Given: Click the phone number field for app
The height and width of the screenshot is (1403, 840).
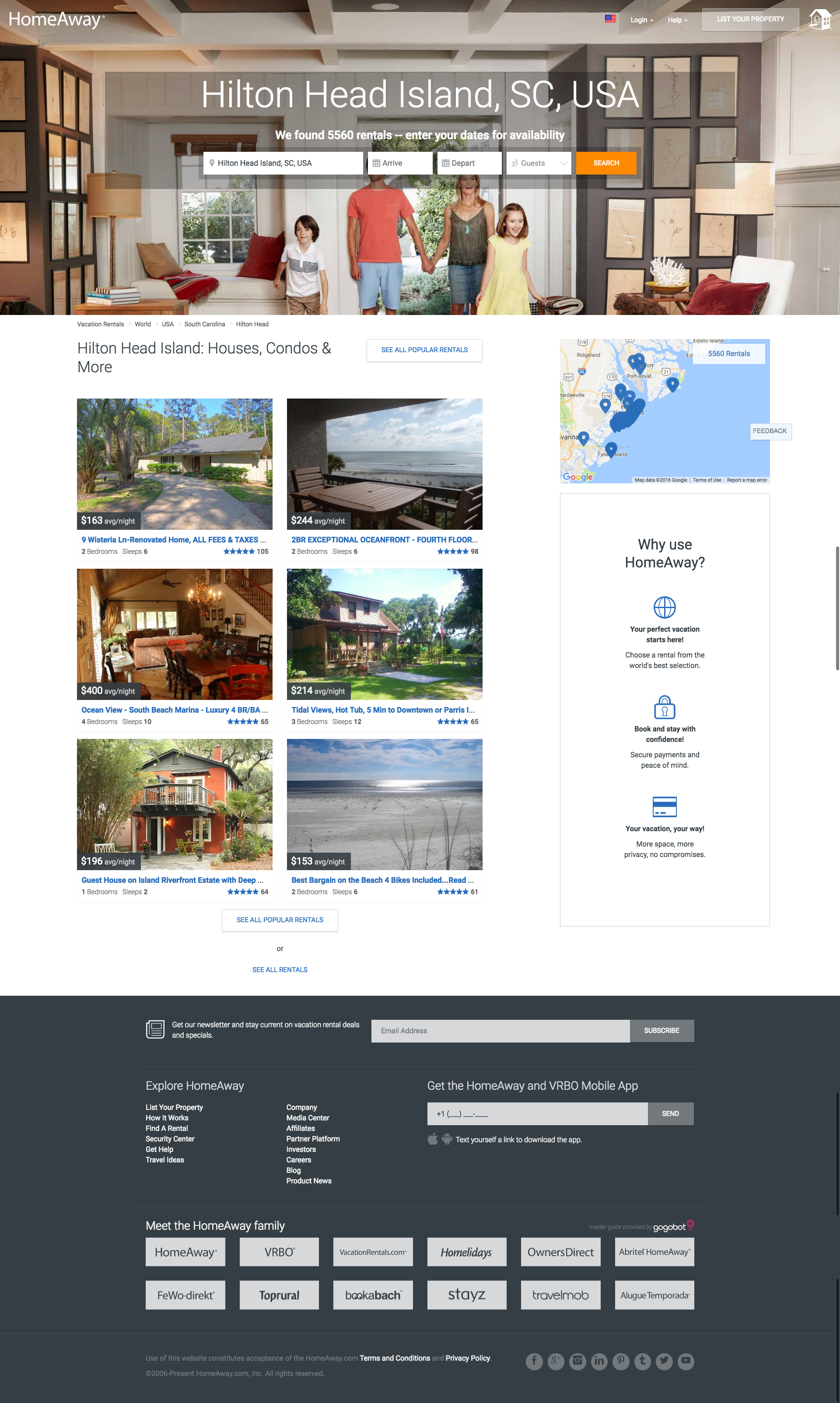Looking at the screenshot, I should click(537, 1113).
